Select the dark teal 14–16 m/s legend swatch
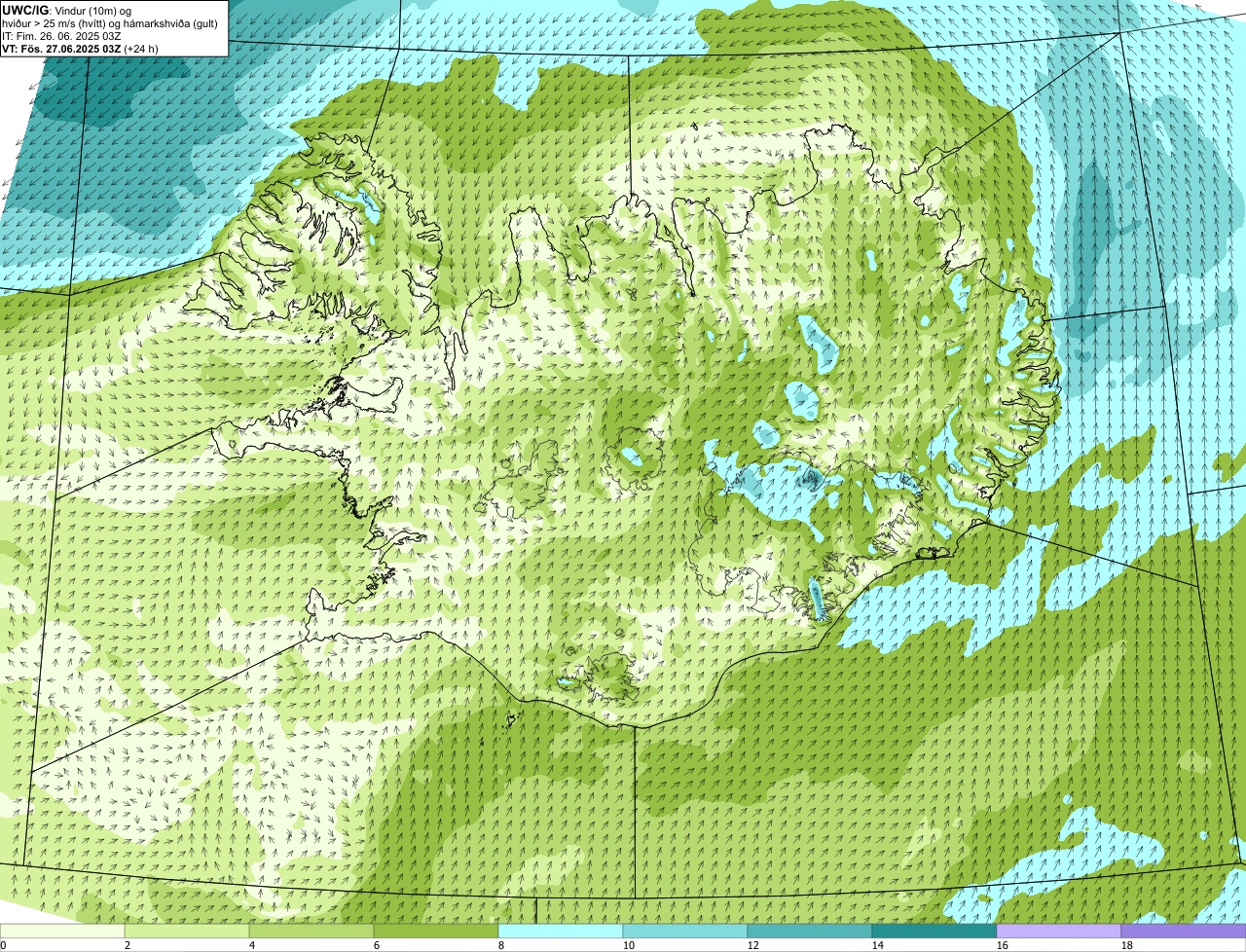This screenshot has height=952, width=1246. point(934,931)
